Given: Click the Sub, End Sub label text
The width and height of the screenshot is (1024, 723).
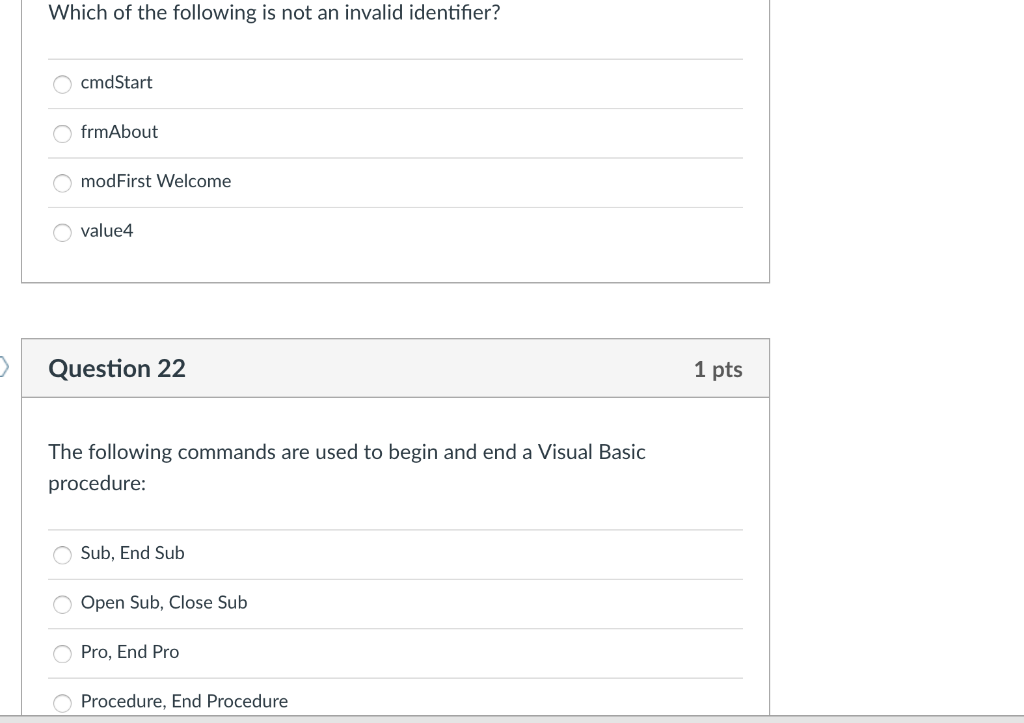Looking at the screenshot, I should pos(133,553).
